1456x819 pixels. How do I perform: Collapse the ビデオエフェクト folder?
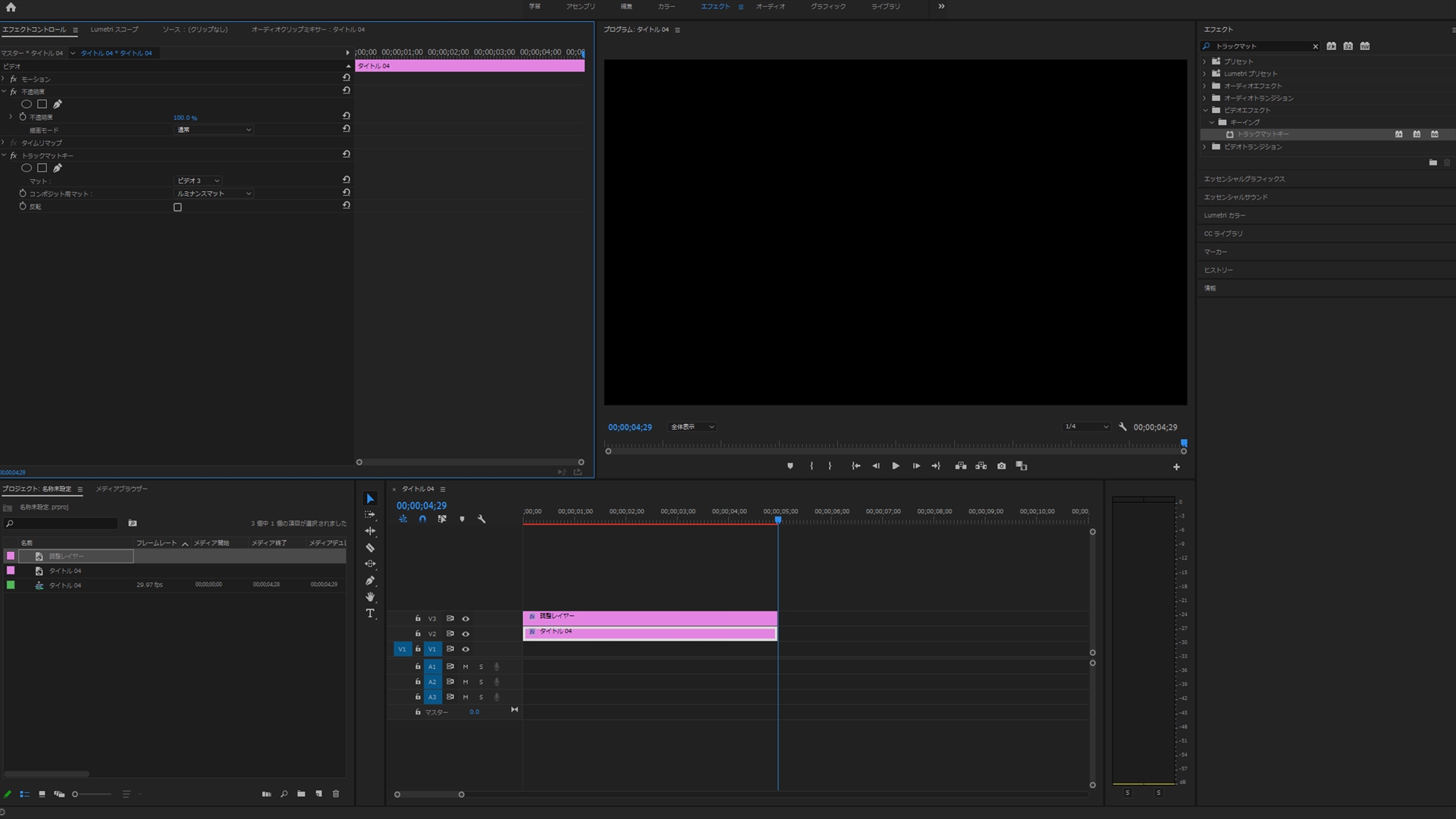point(1205,110)
